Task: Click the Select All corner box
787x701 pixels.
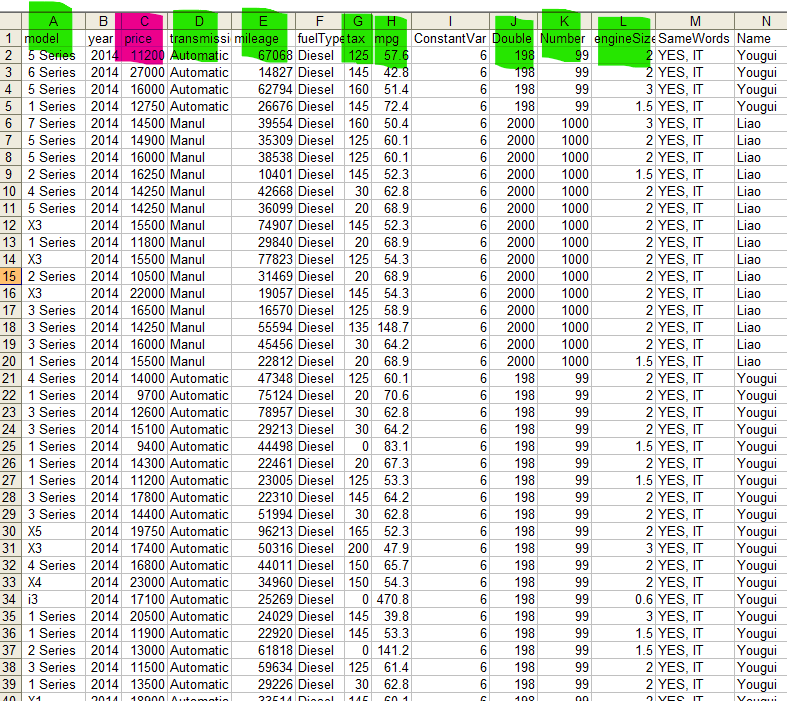Action: [x=11, y=21]
